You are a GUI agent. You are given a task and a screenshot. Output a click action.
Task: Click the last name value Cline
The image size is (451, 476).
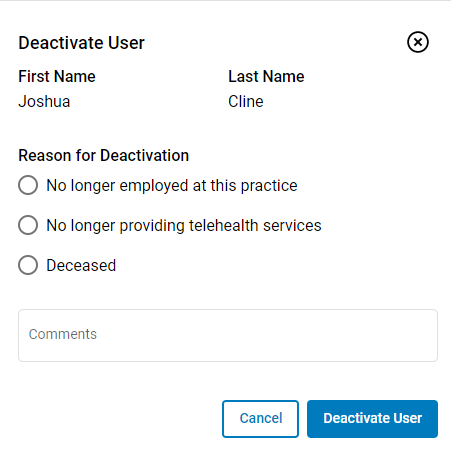tap(246, 101)
